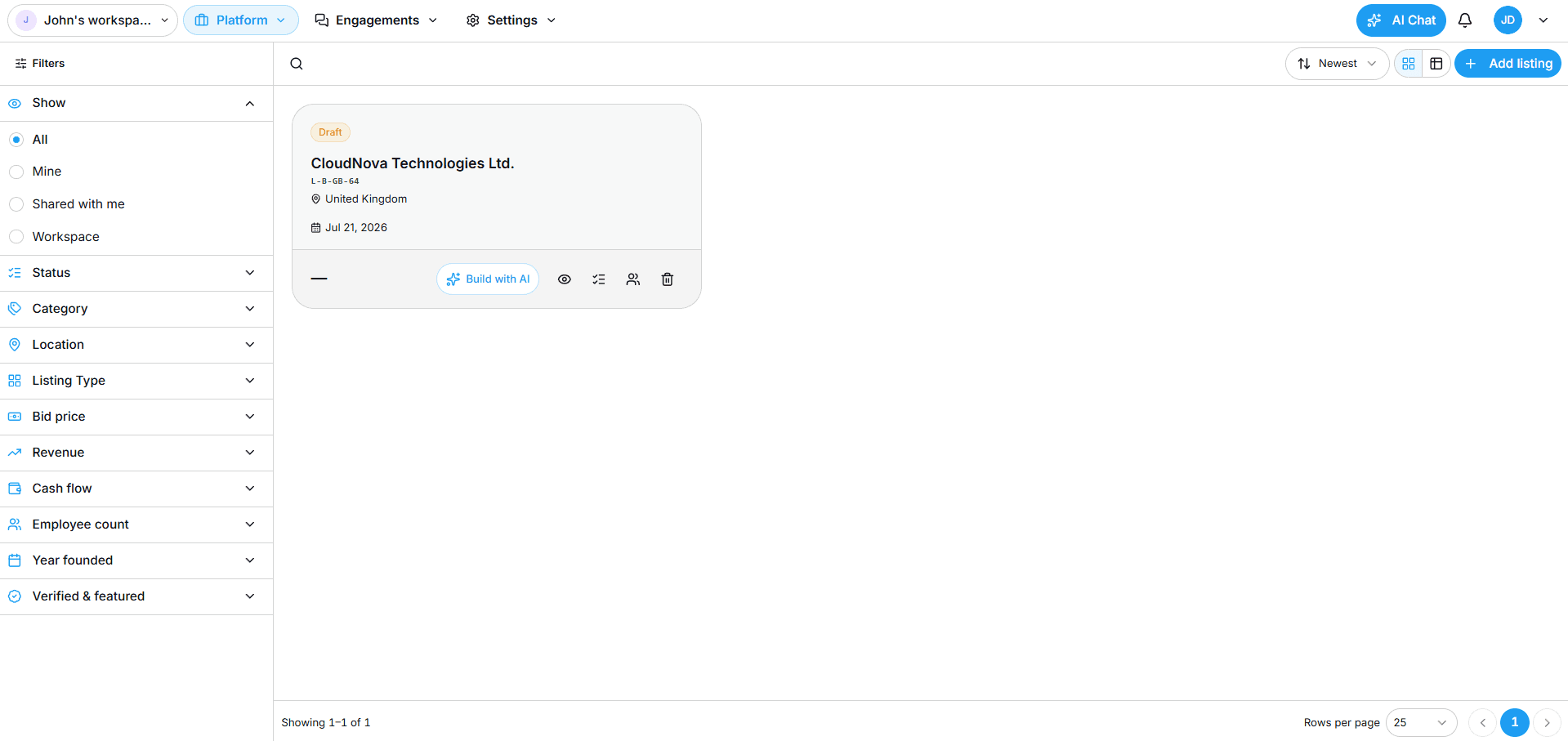Viewport: 1568px width, 741px height.
Task: Select the Workspace radio option
Action: pos(16,237)
